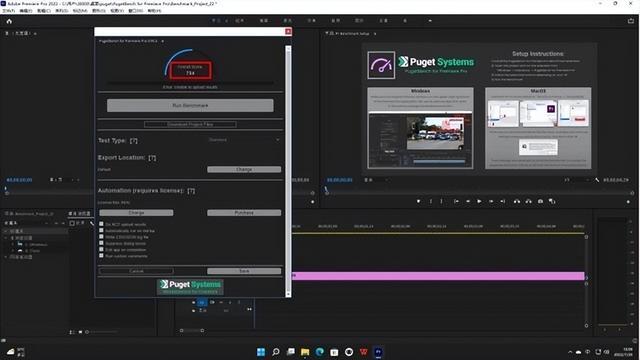The image size is (640, 360).
Task: Click the Go to In point icon
Action: click(x=456, y=201)
